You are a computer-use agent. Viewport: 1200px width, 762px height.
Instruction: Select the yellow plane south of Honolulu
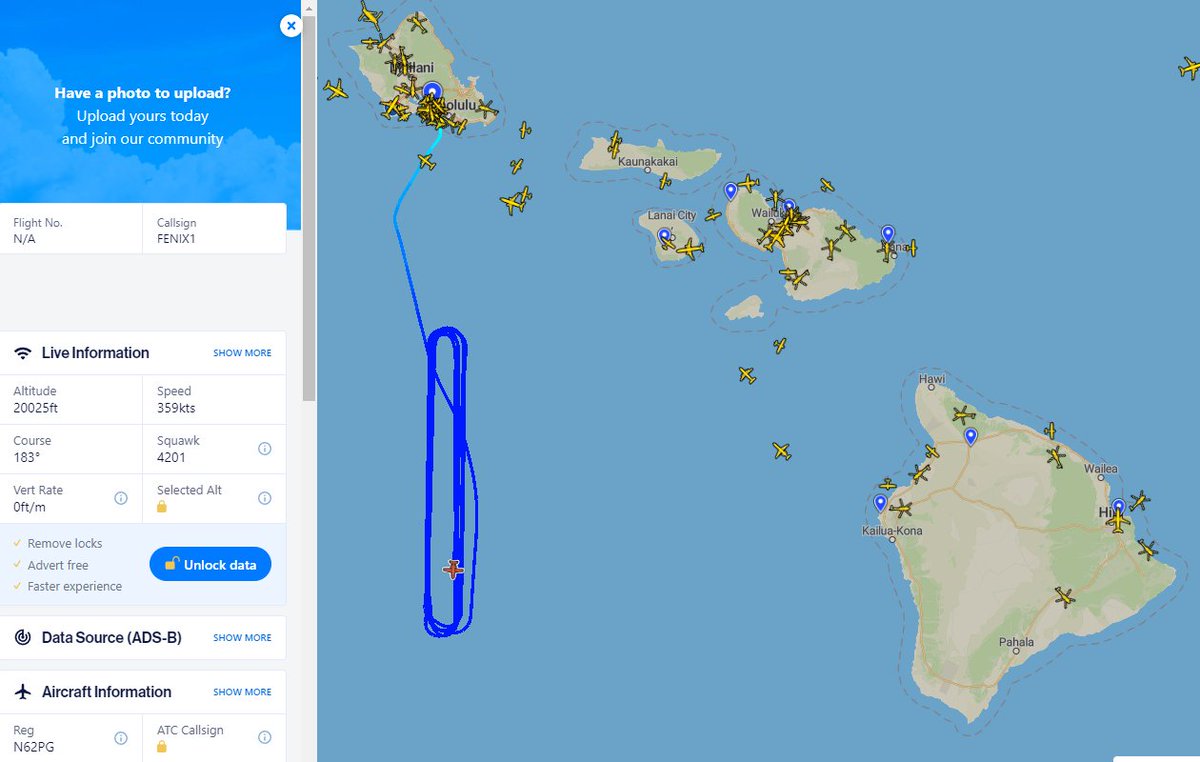point(426,162)
